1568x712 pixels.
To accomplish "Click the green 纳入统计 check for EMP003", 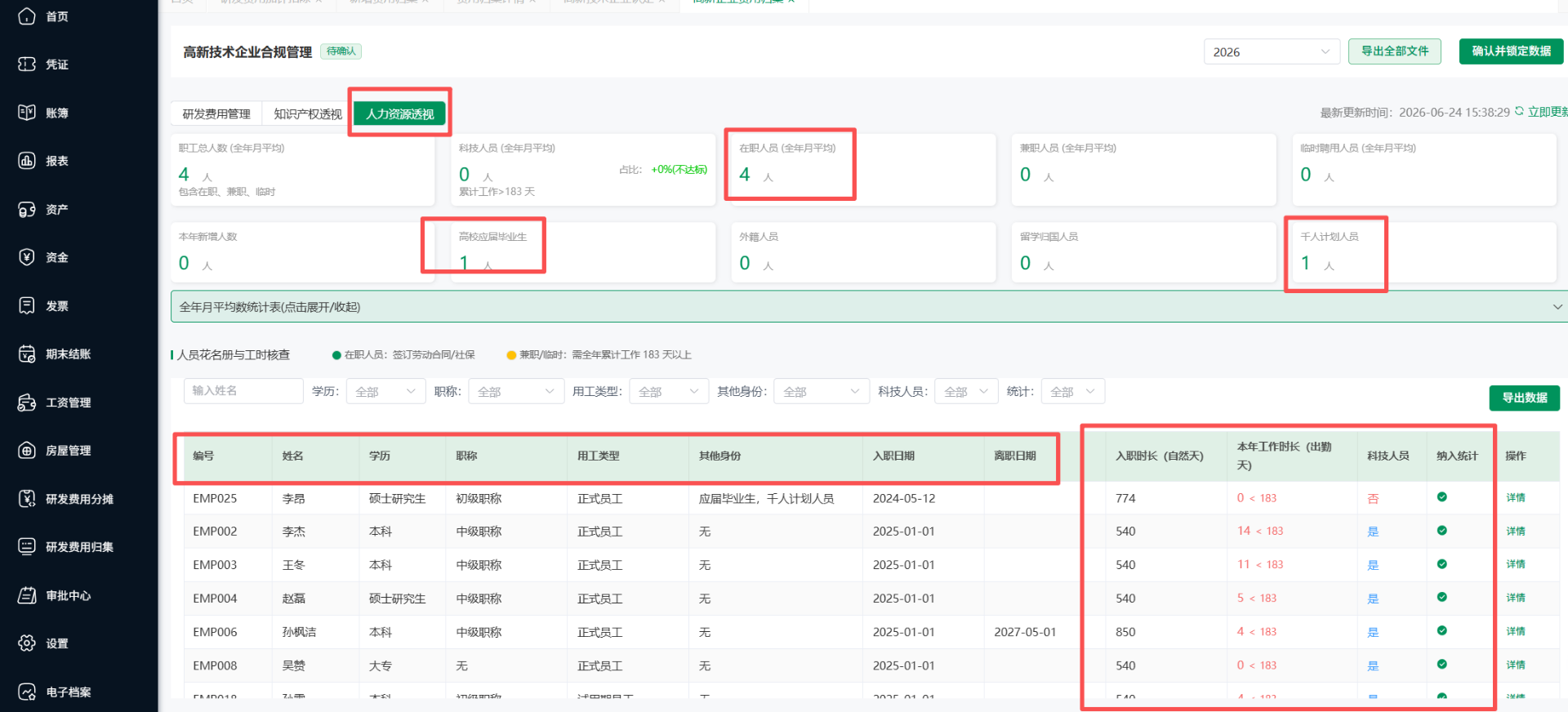I will coord(1442,564).
